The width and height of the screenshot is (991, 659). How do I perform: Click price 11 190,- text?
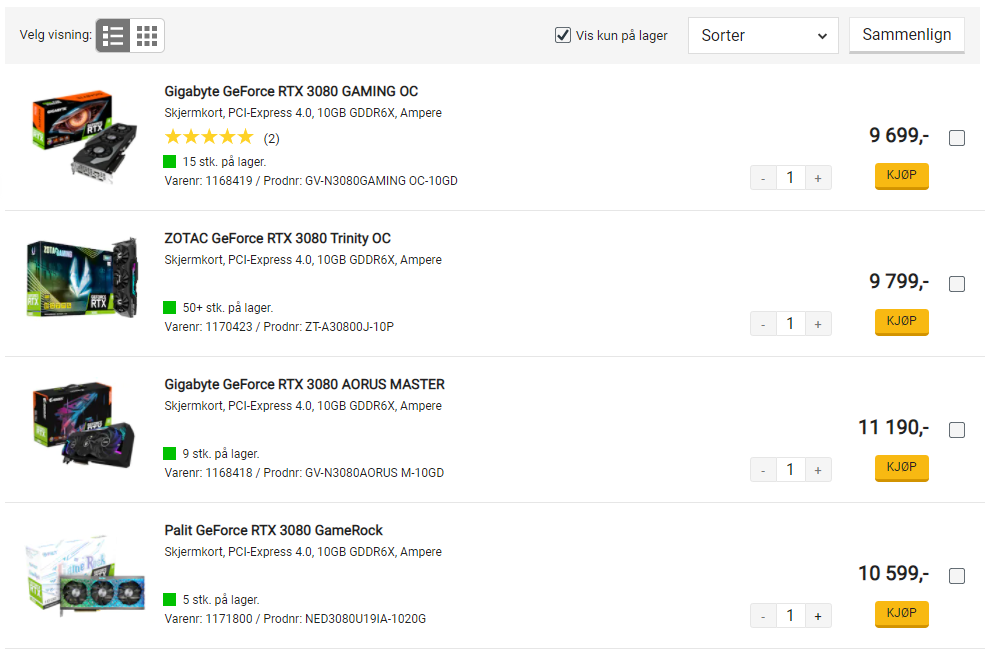coord(894,428)
